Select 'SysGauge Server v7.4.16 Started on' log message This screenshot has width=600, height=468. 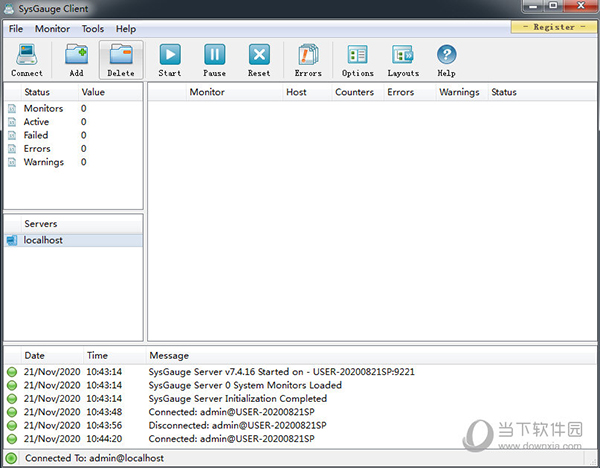[281, 372]
